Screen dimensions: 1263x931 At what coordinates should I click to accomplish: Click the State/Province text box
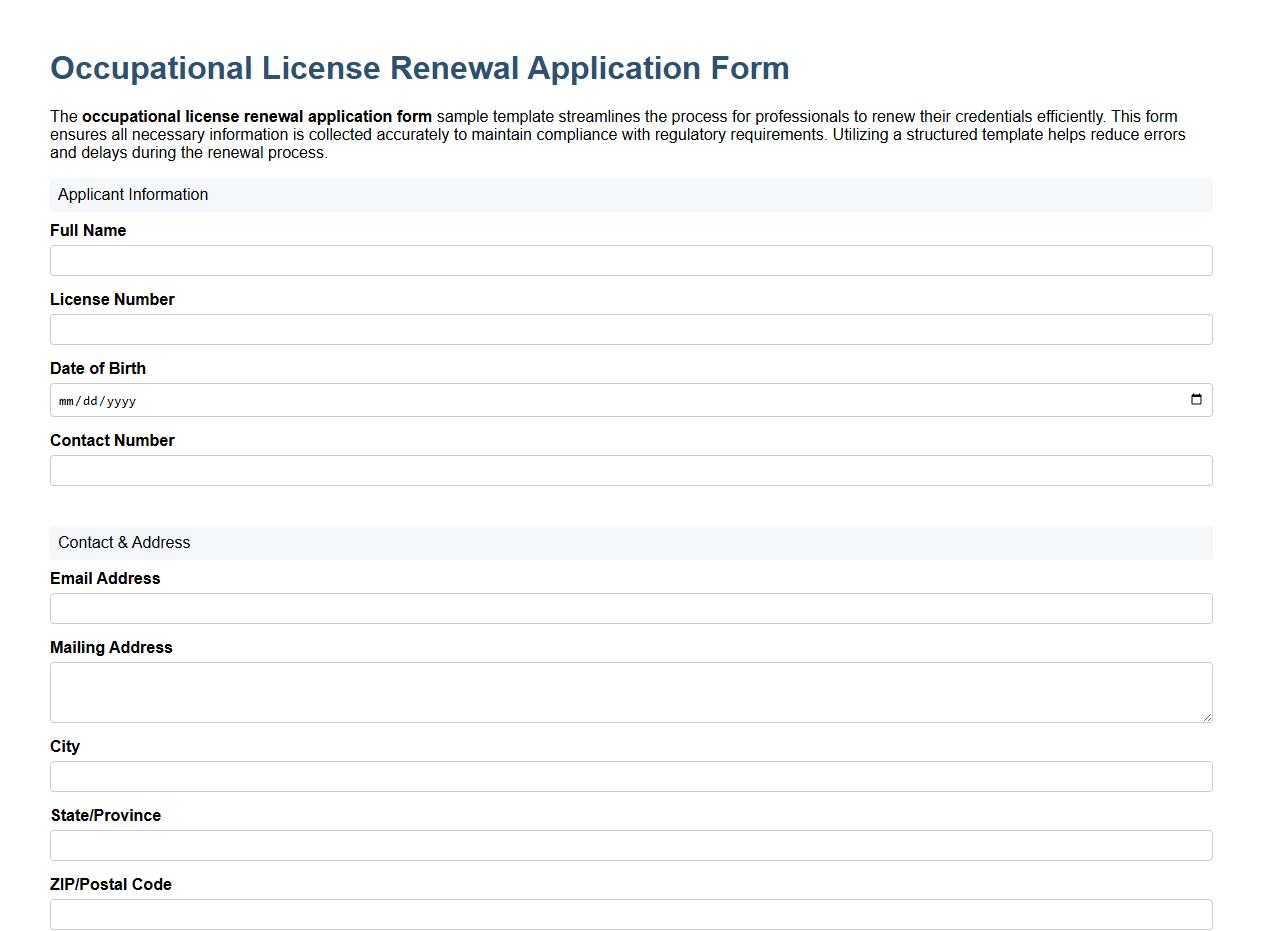point(631,845)
